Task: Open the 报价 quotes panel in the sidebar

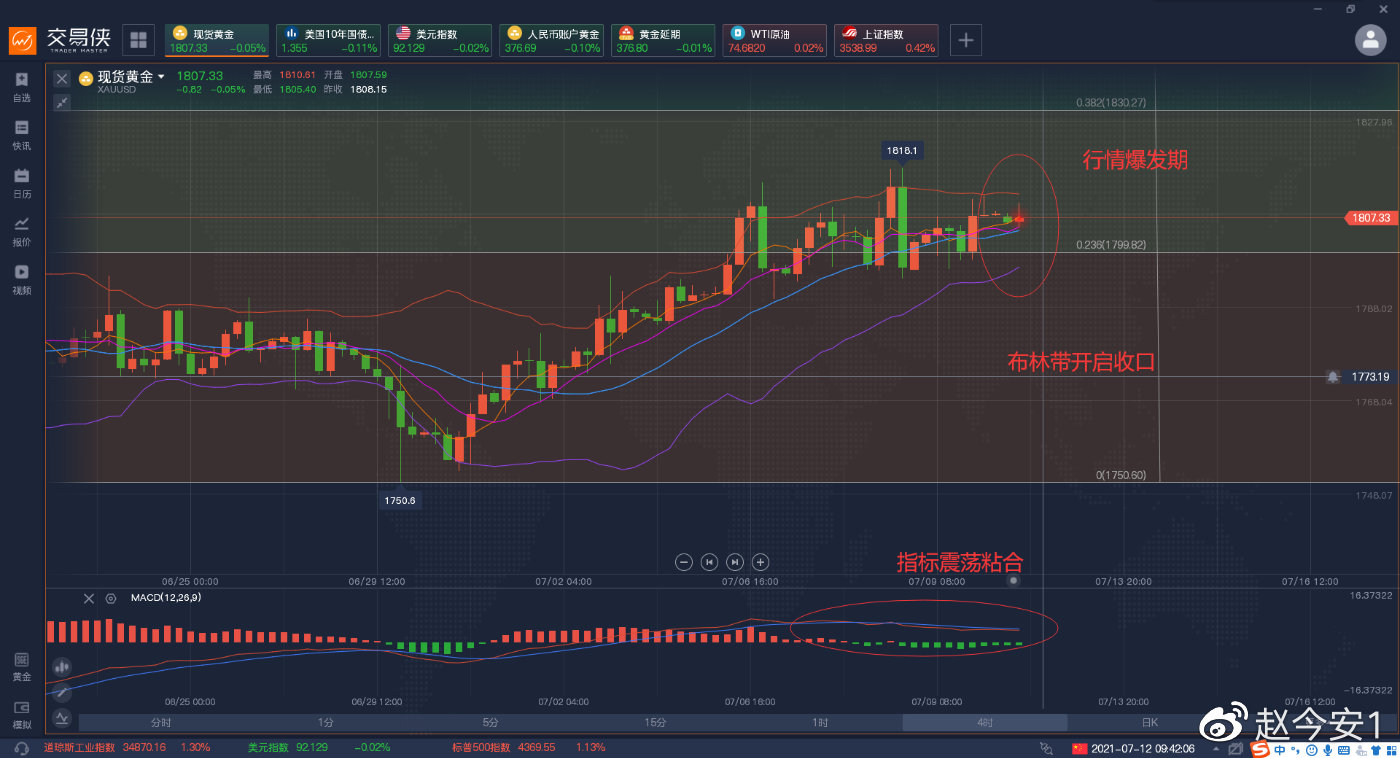Action: (x=21, y=231)
